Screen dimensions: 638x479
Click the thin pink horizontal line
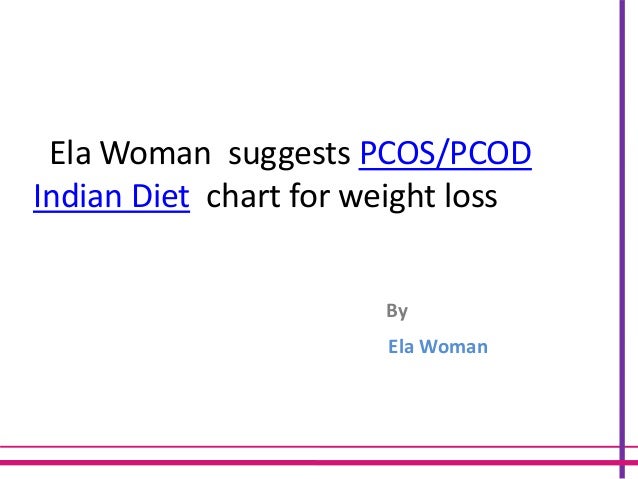click(319, 447)
